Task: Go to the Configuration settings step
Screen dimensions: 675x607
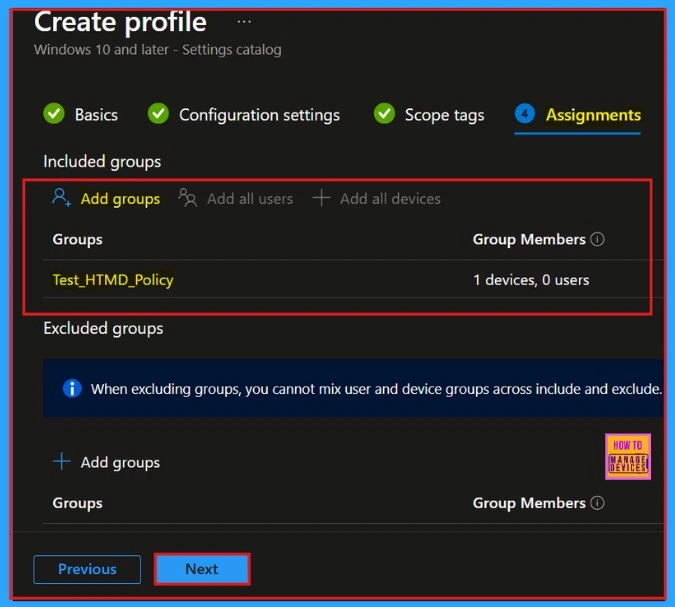Action: coord(244,115)
